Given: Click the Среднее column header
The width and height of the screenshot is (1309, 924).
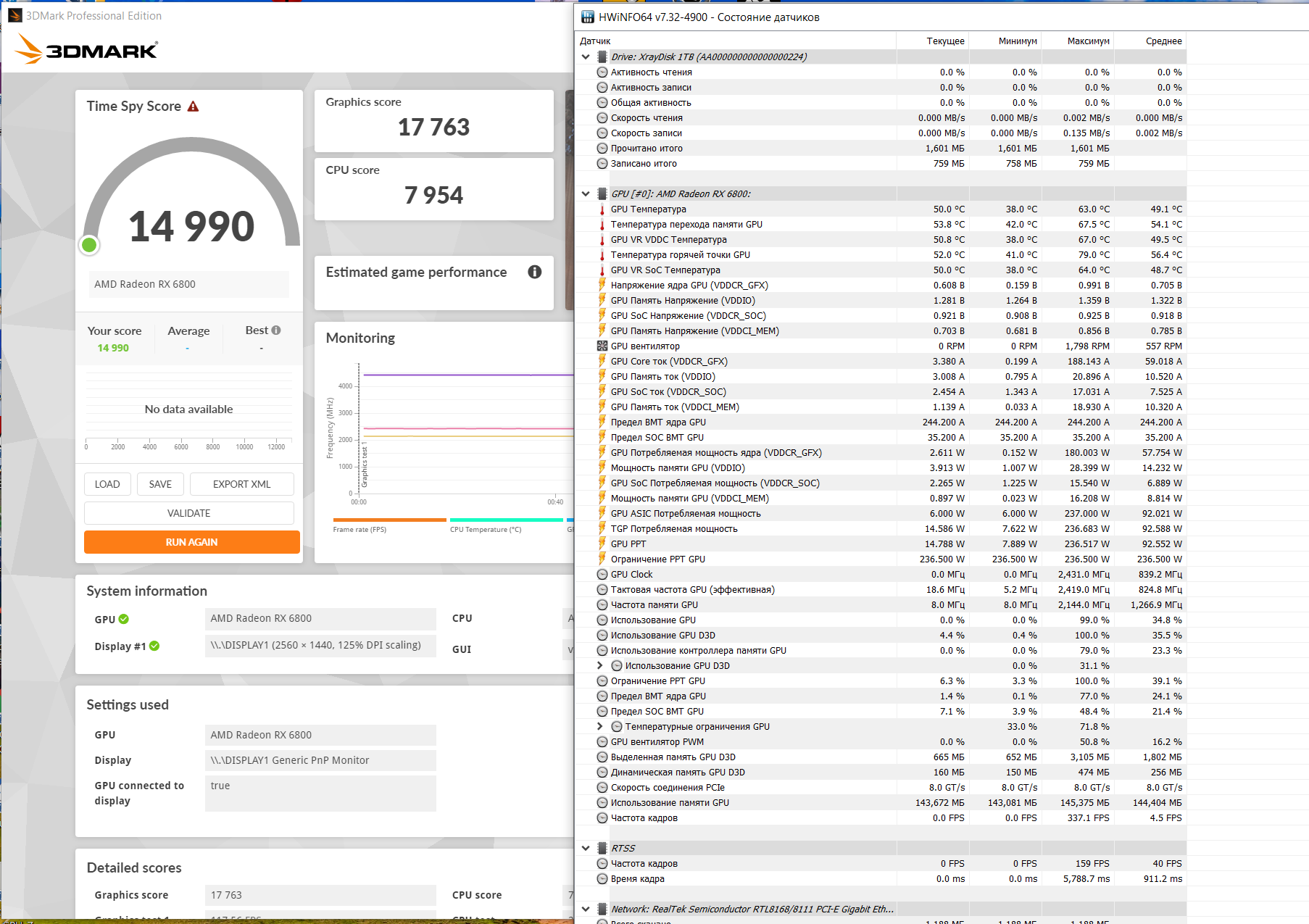Looking at the screenshot, I should coord(1150,41).
